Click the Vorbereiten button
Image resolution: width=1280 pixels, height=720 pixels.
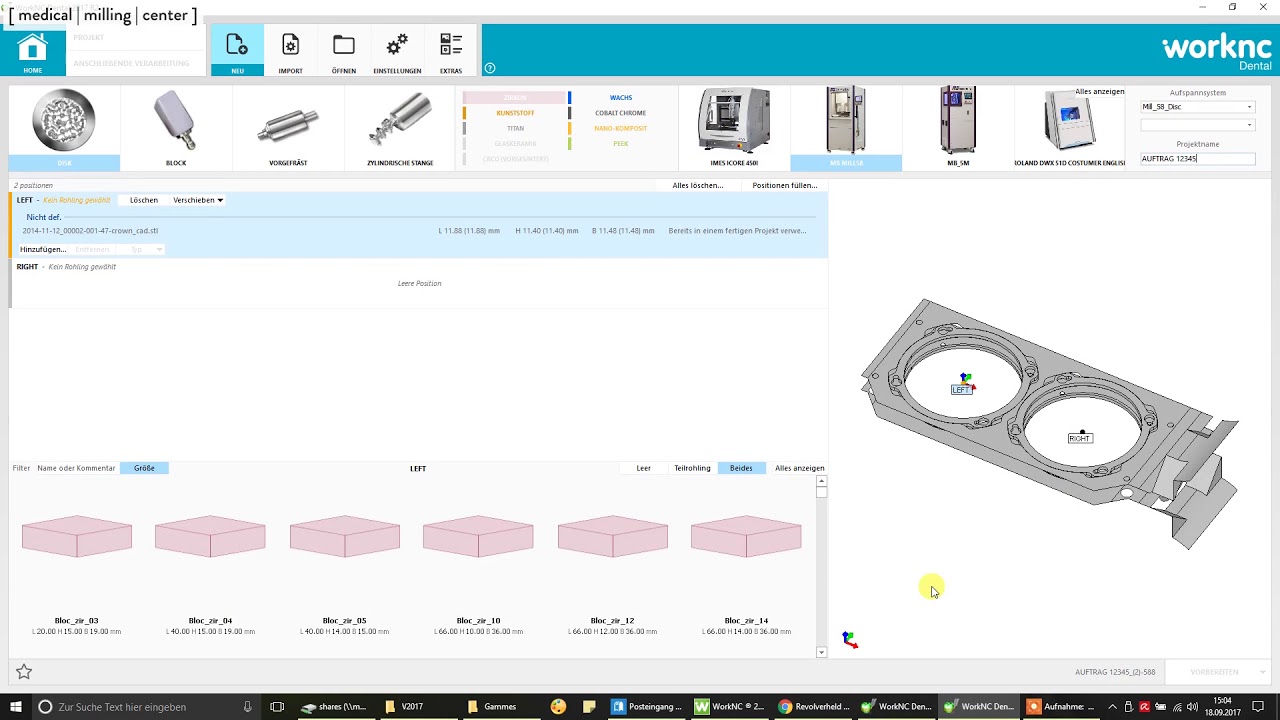pyautogui.click(x=1214, y=672)
